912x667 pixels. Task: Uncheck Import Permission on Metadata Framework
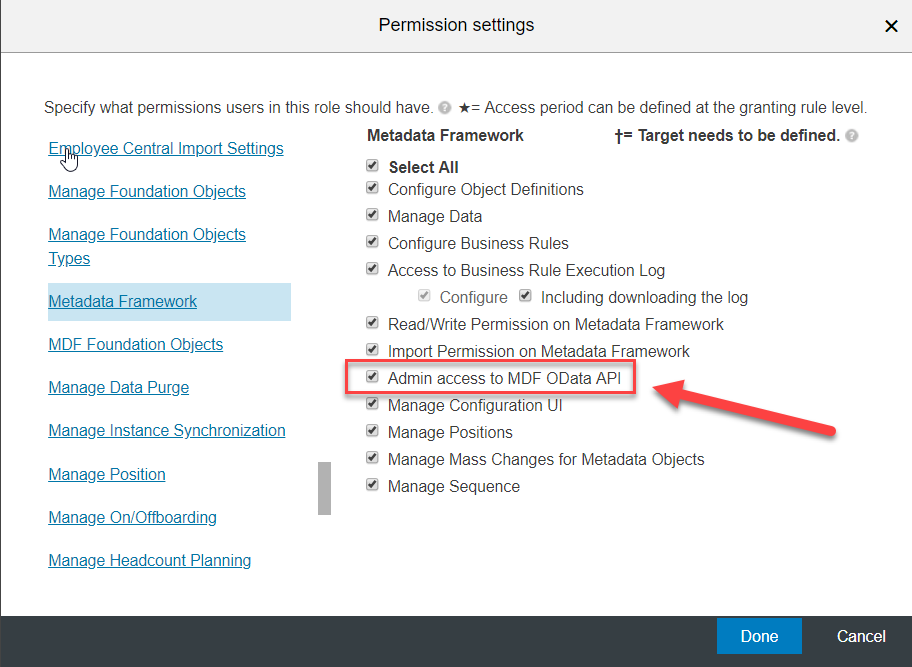point(372,349)
